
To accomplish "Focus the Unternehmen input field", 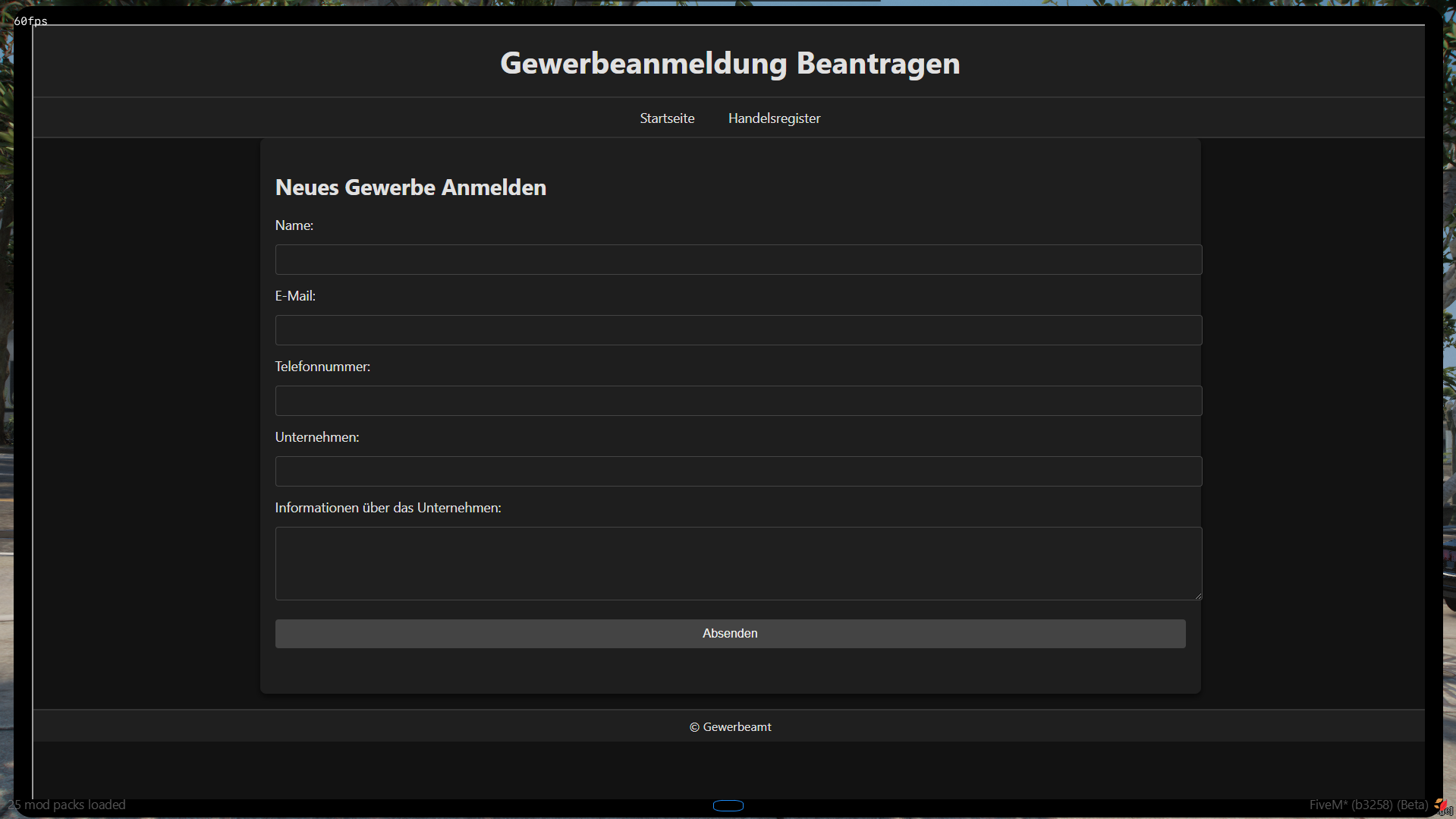I will (x=738, y=471).
